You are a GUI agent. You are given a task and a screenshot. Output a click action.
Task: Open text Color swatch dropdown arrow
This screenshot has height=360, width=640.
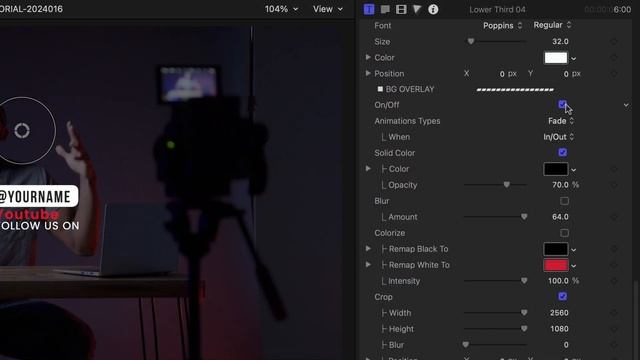tap(573, 58)
